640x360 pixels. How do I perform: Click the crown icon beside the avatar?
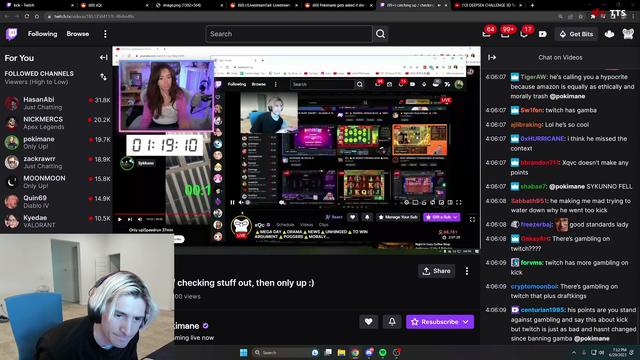pos(609,34)
